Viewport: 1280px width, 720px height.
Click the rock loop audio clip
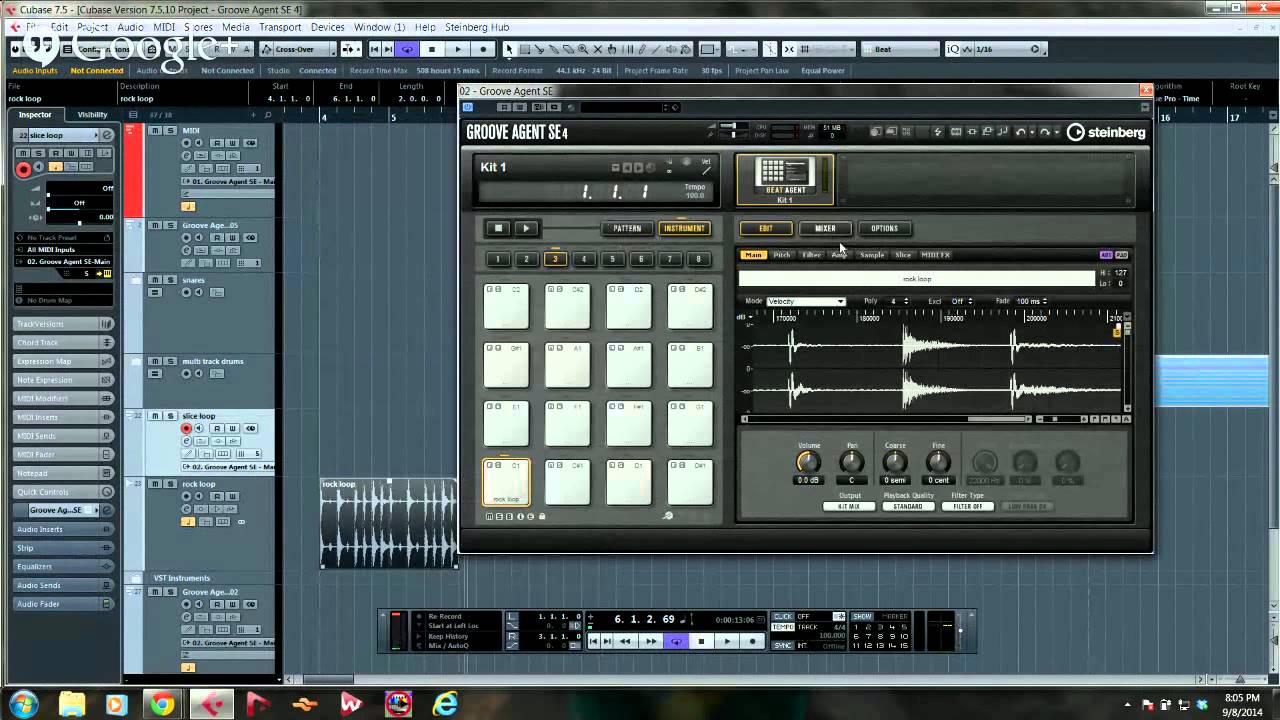(x=389, y=524)
